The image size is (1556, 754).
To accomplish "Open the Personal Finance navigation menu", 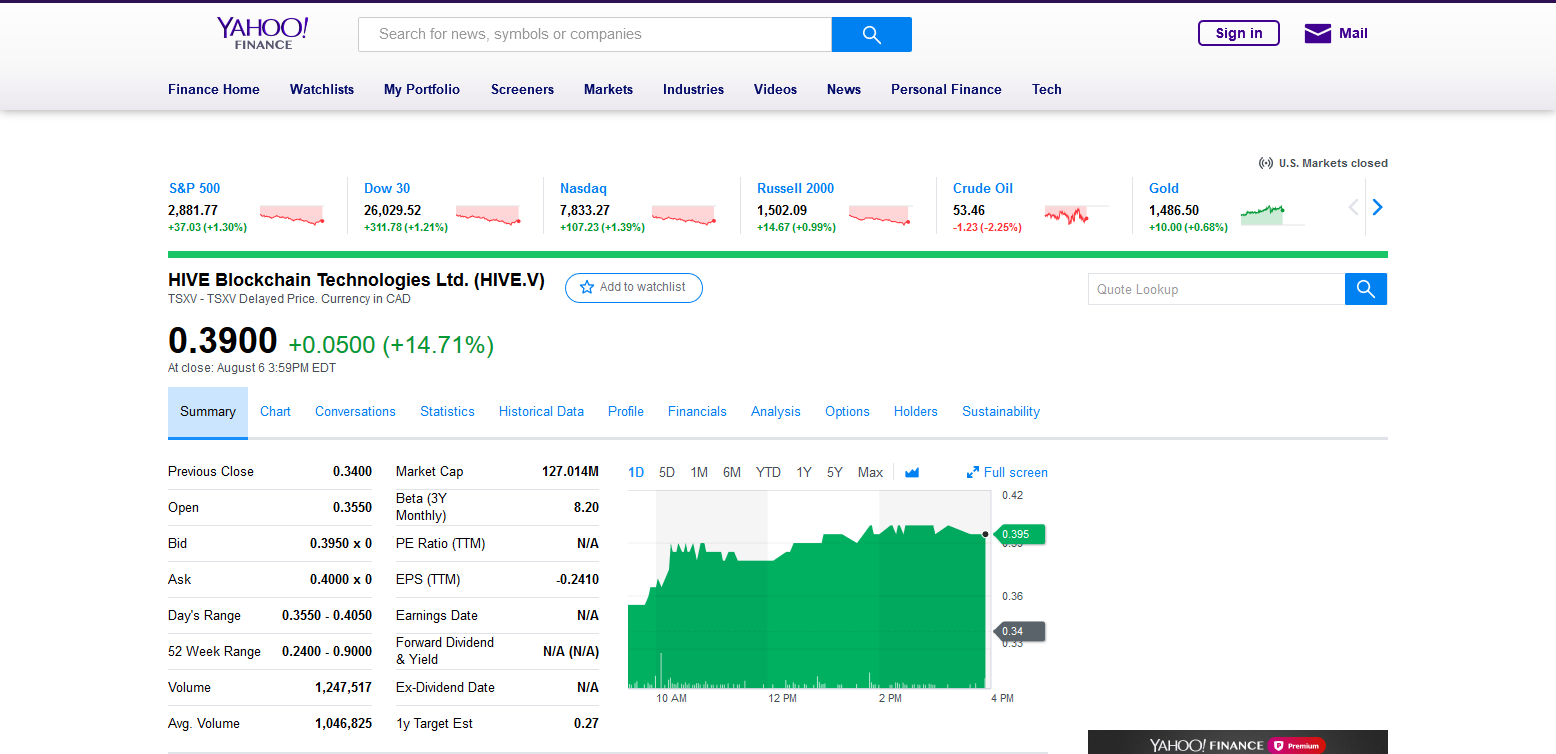I will [946, 89].
